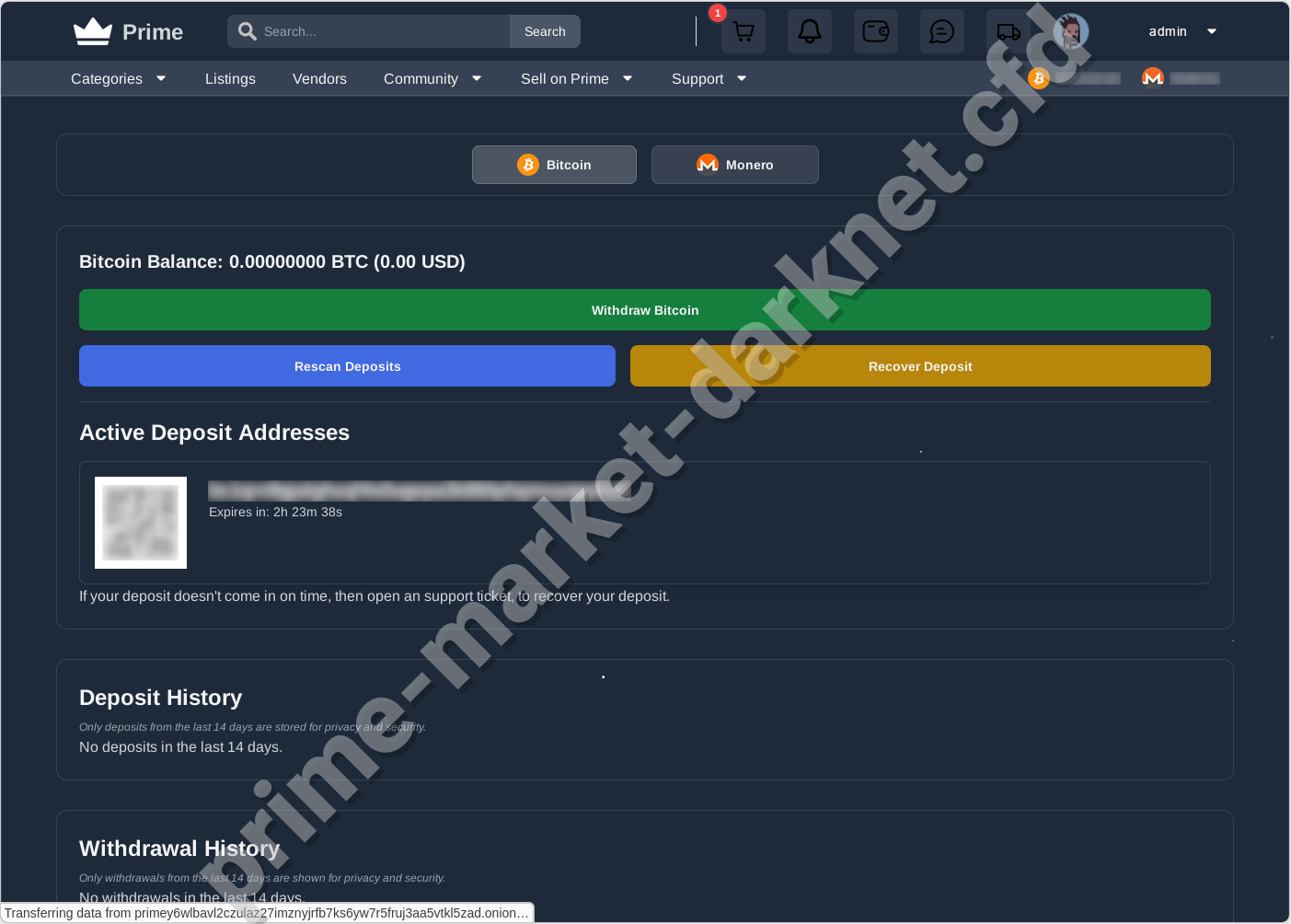Switch wallet view to Monero

(734, 164)
